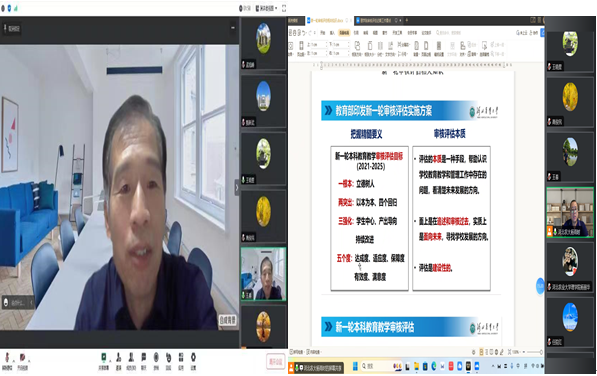Open the share screen green icon
Viewport: 597px width, 376px height.
(x=104, y=359)
